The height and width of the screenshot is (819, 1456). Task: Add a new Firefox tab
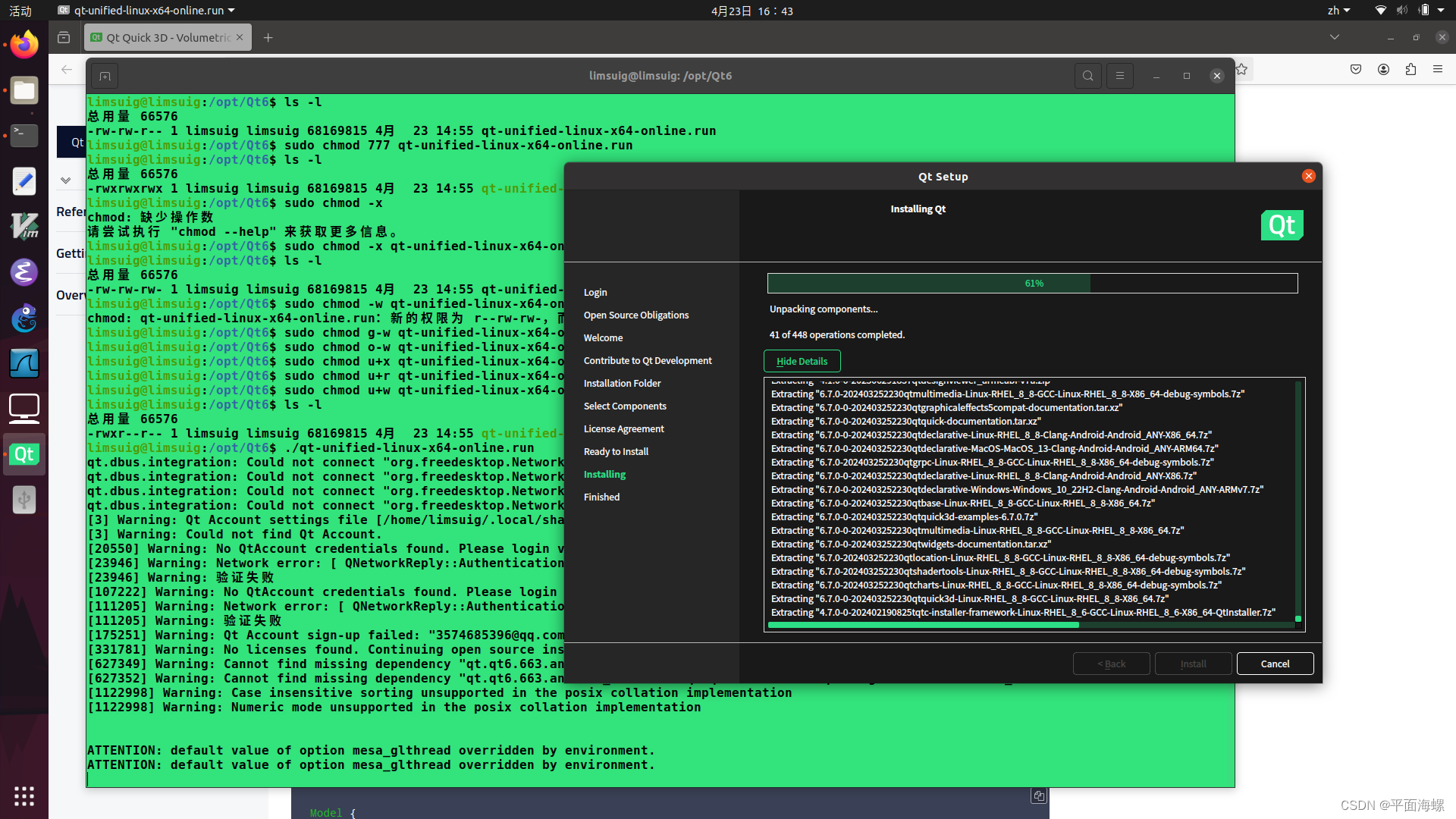coord(268,37)
